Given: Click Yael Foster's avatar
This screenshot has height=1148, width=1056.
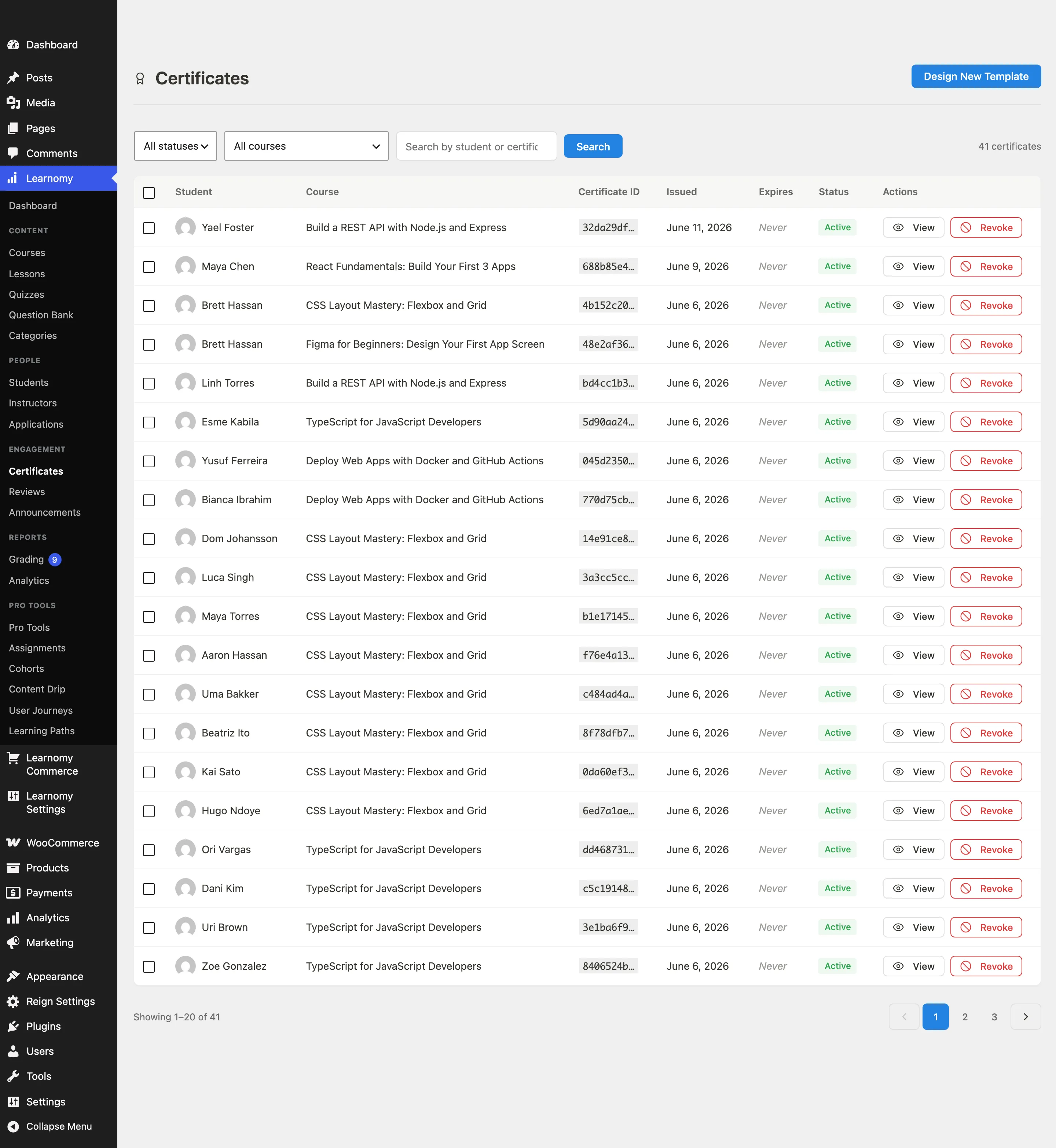Looking at the screenshot, I should point(185,227).
